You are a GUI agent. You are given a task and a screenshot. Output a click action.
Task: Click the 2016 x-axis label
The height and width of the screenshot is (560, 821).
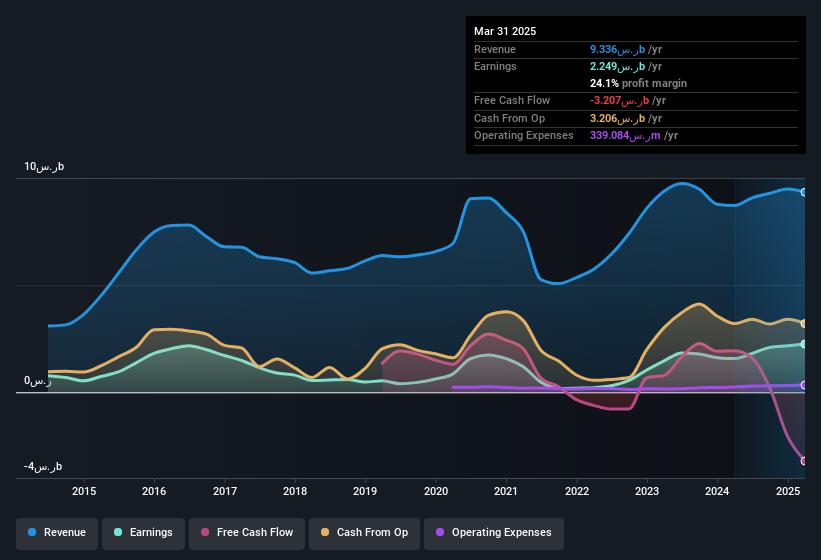(x=154, y=491)
